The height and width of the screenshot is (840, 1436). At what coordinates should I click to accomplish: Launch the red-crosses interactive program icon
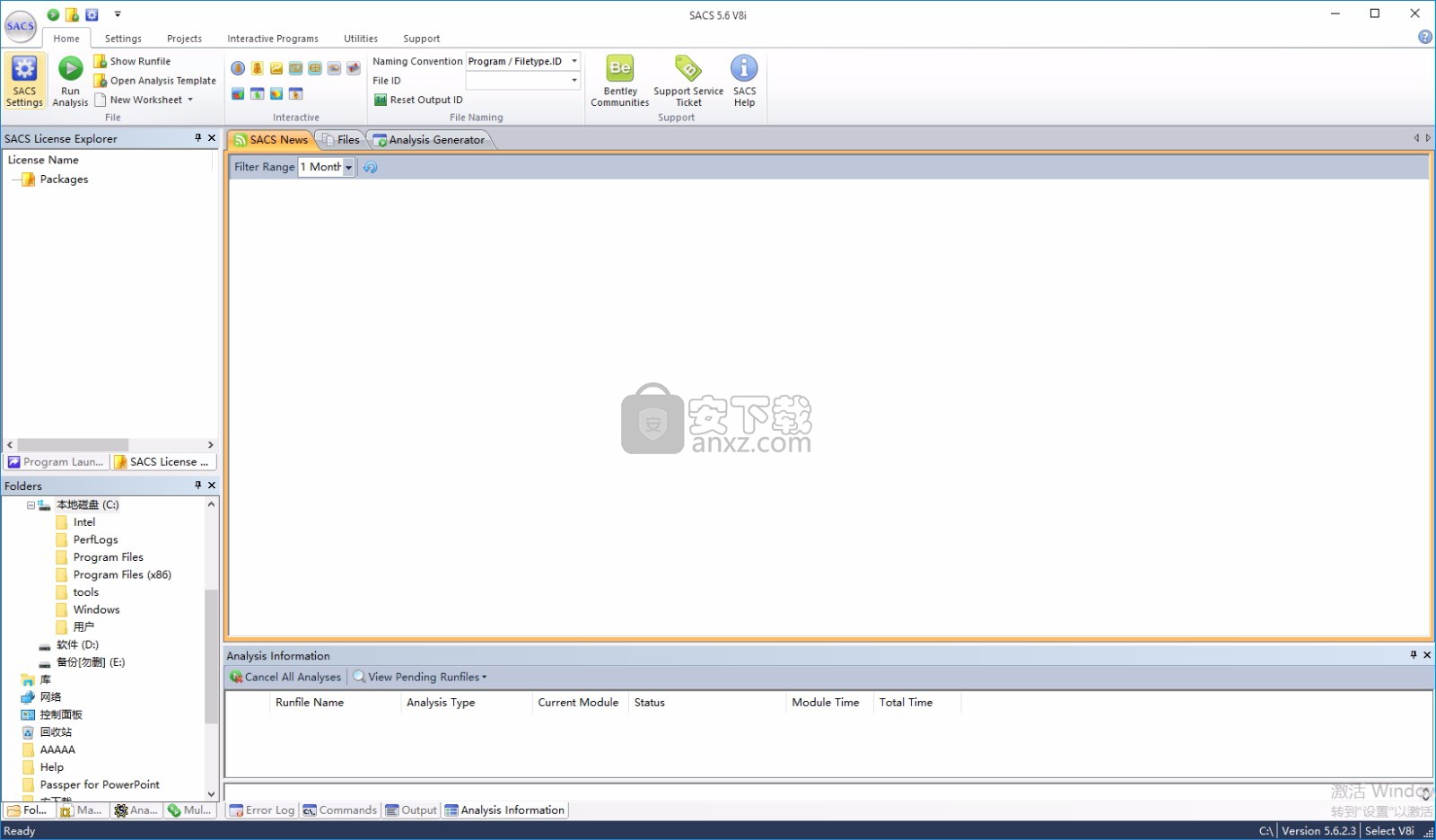tap(354, 68)
